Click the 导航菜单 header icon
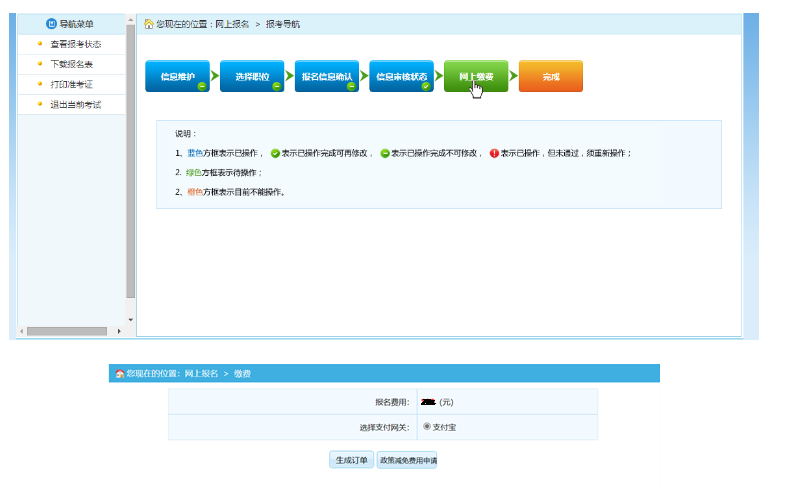Image resolution: width=797 pixels, height=485 pixels. pyautogui.click(x=51, y=24)
